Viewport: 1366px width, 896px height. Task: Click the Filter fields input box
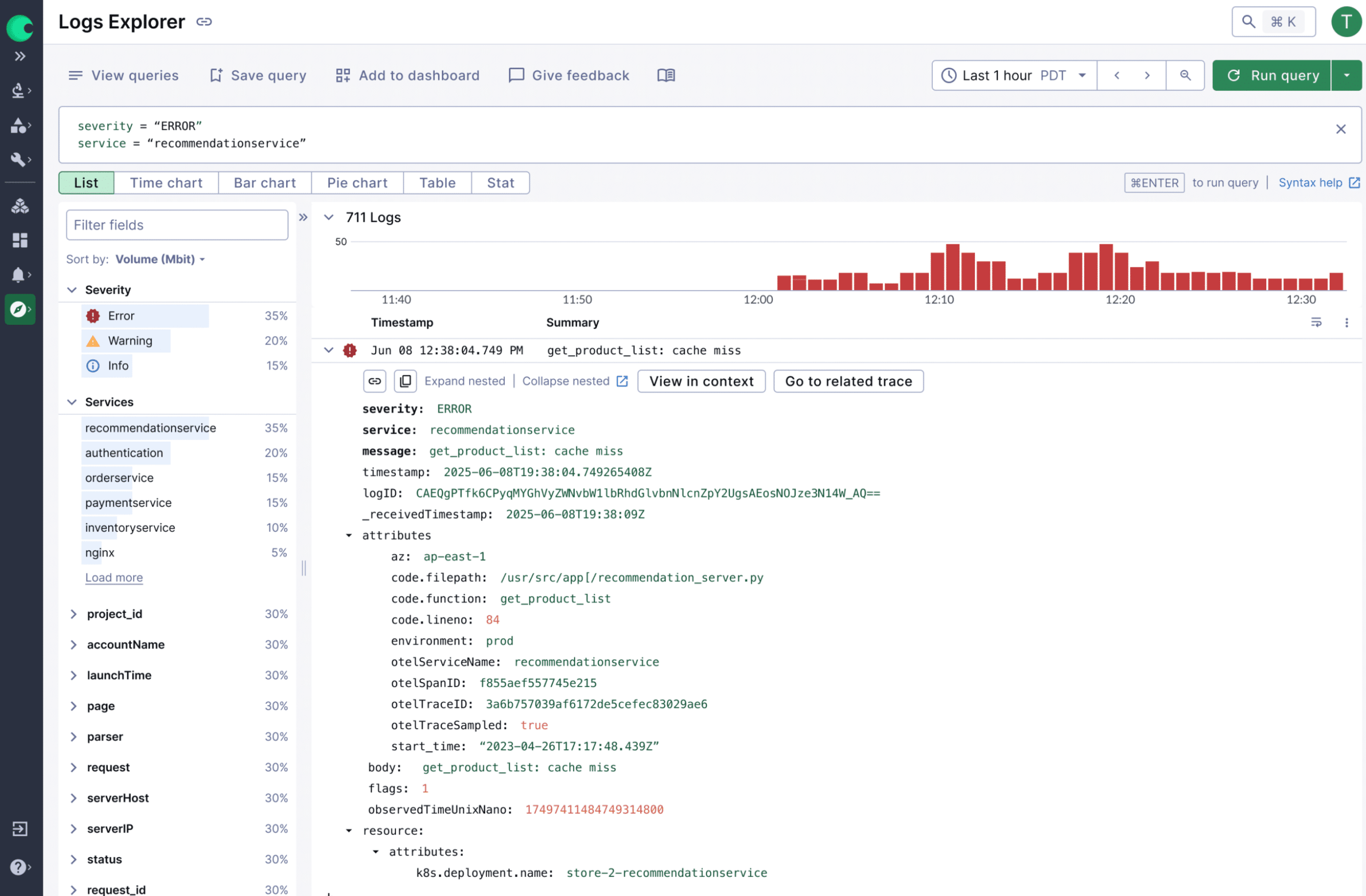[177, 225]
